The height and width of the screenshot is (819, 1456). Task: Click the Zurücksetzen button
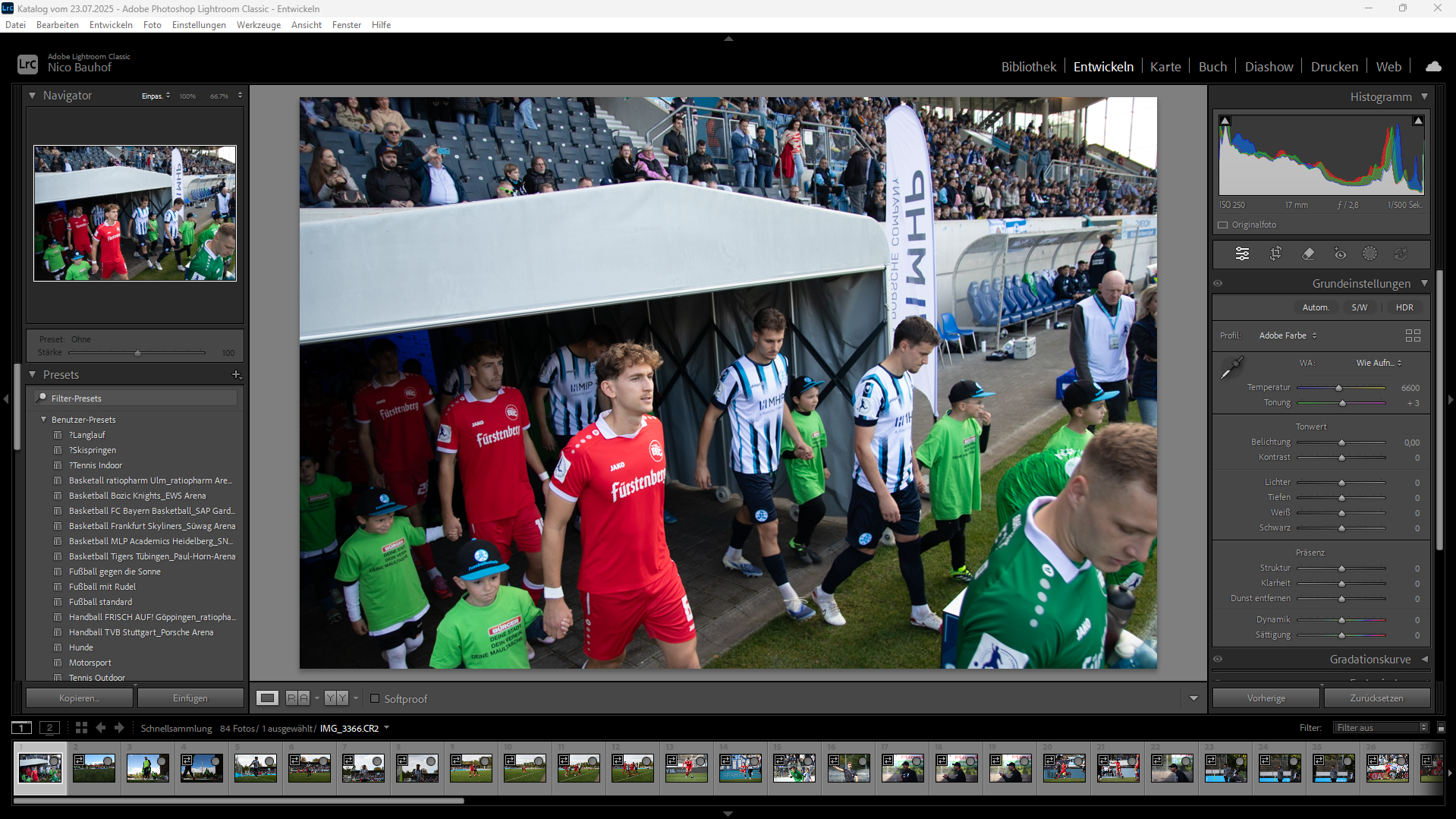coord(1376,698)
